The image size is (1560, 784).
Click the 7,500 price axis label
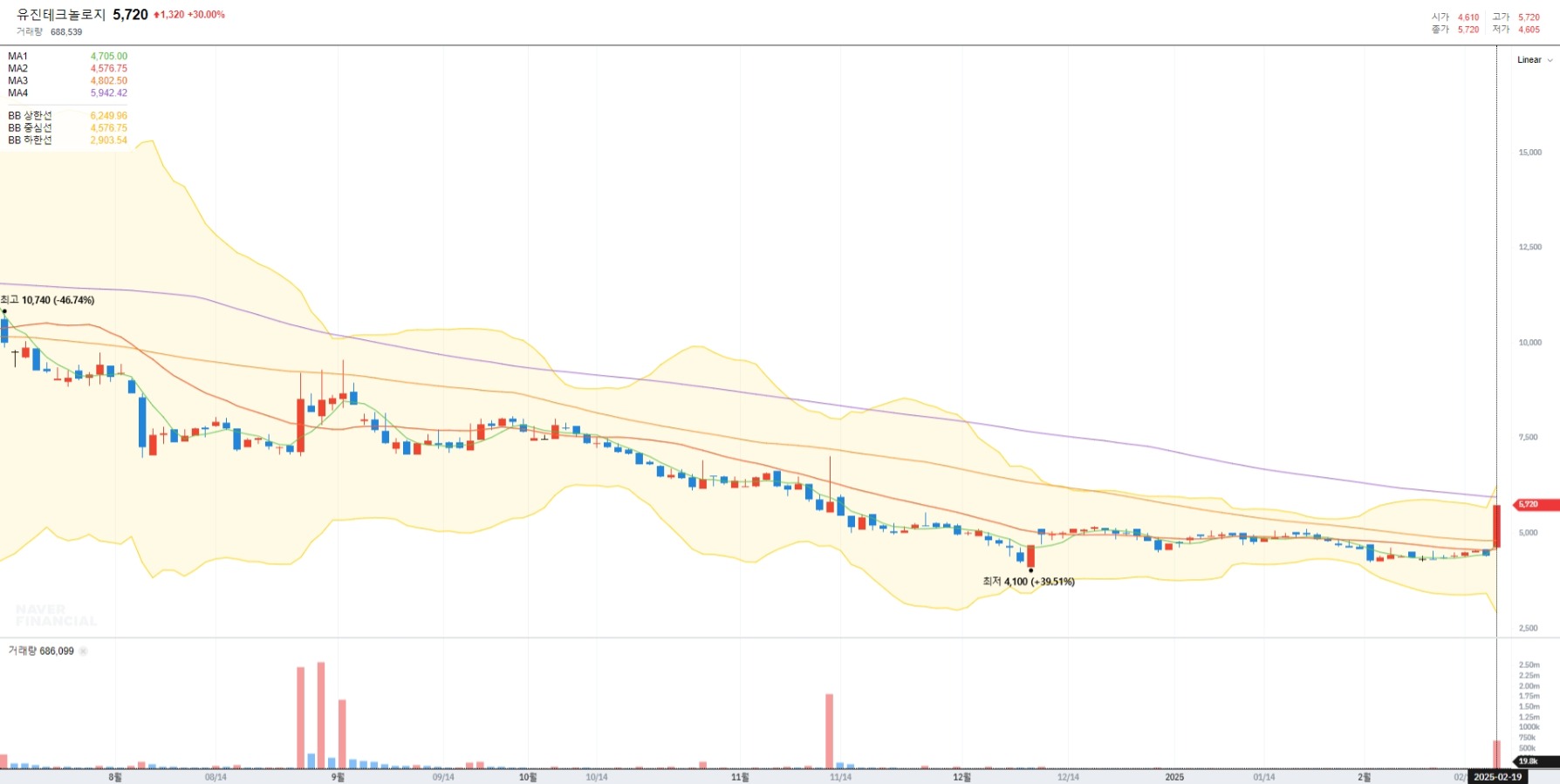pos(1528,438)
